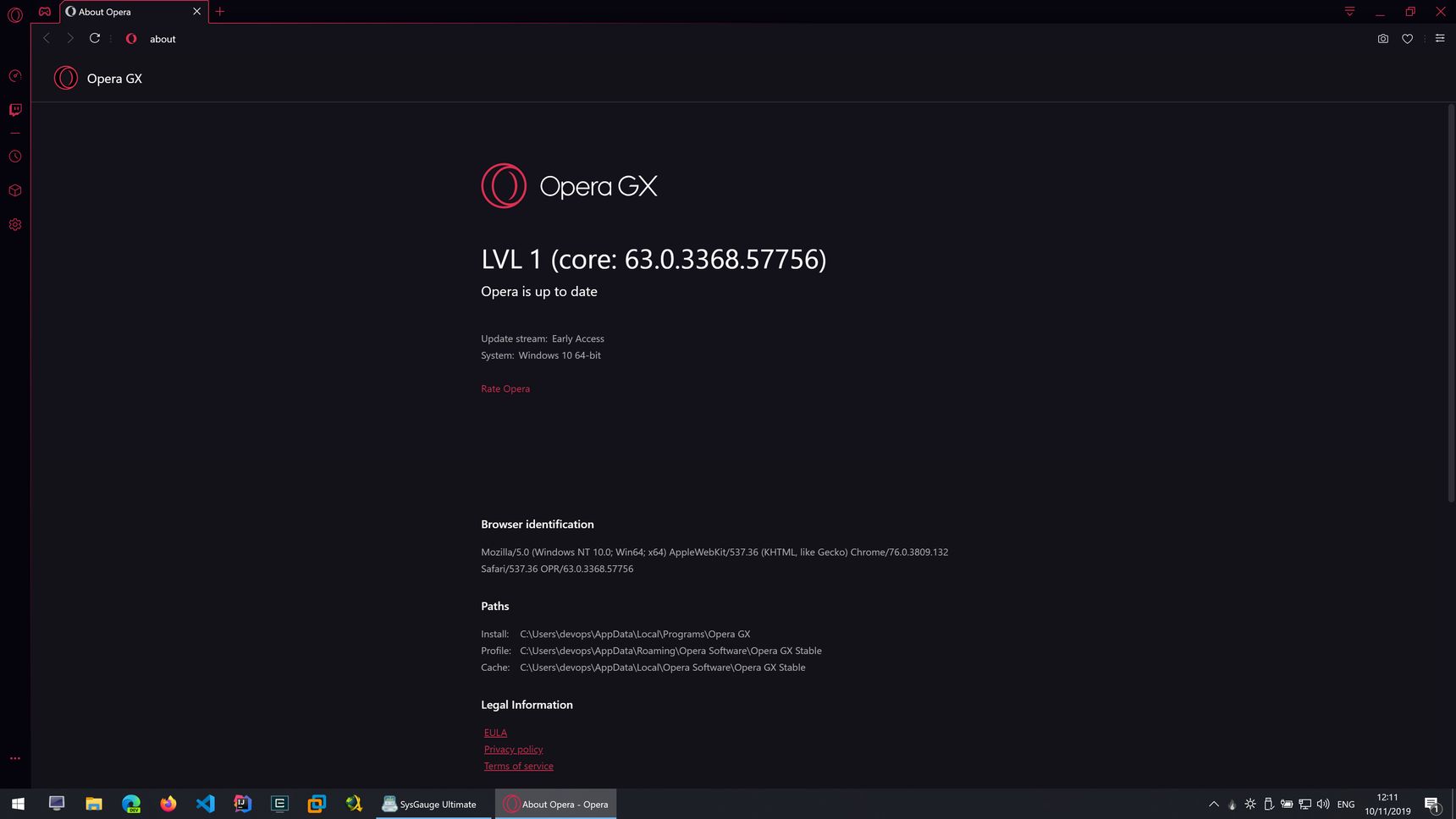Image resolution: width=1456 pixels, height=819 pixels.
Task: Click the page's vertical scrollbar
Action: [1450, 305]
